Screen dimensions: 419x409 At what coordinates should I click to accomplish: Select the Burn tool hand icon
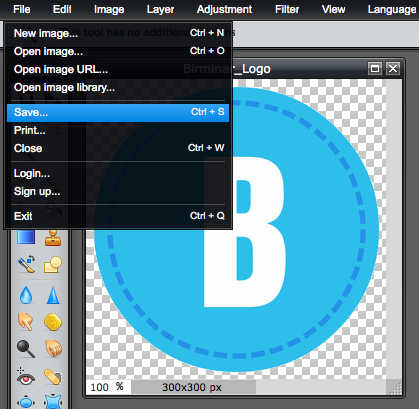(x=53, y=349)
